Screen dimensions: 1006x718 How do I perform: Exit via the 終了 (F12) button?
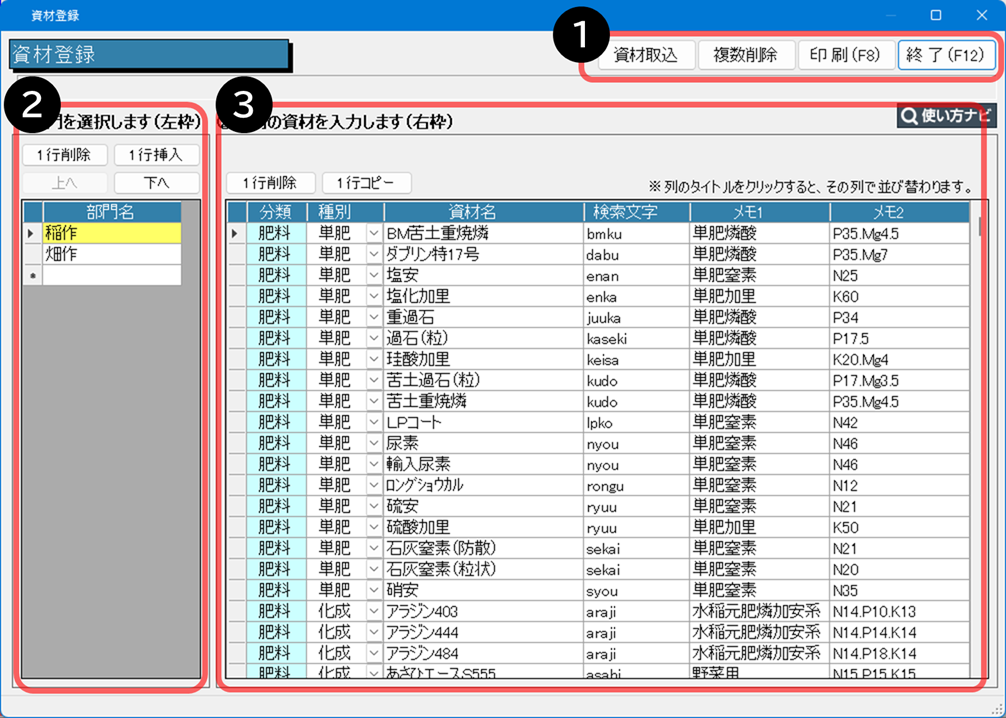pos(946,55)
